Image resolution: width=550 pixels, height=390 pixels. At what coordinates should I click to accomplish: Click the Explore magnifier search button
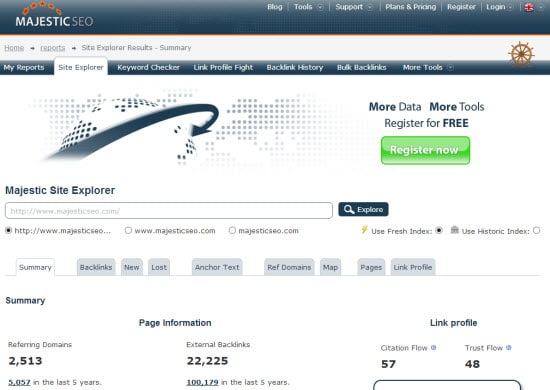click(363, 209)
